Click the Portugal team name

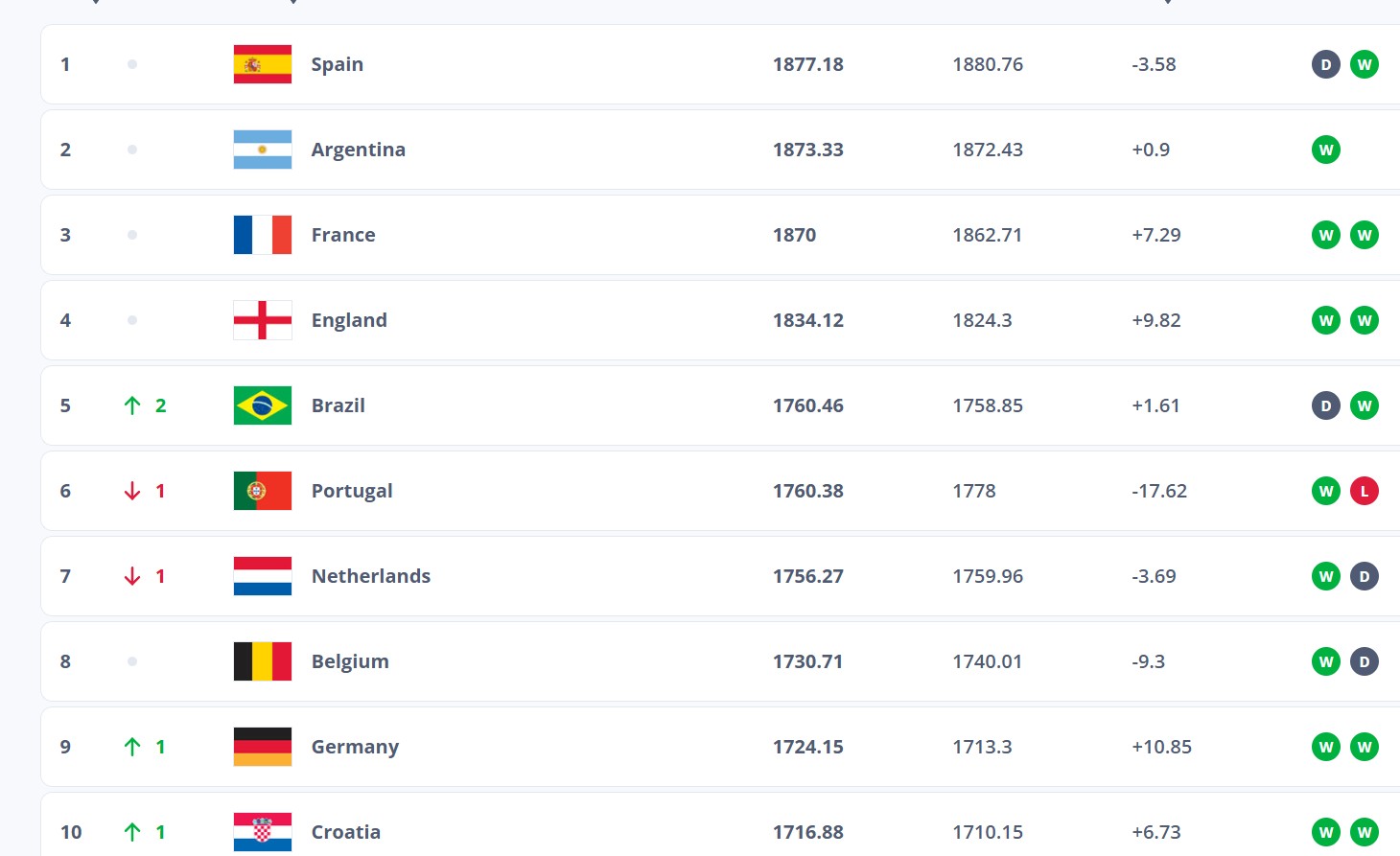click(352, 491)
